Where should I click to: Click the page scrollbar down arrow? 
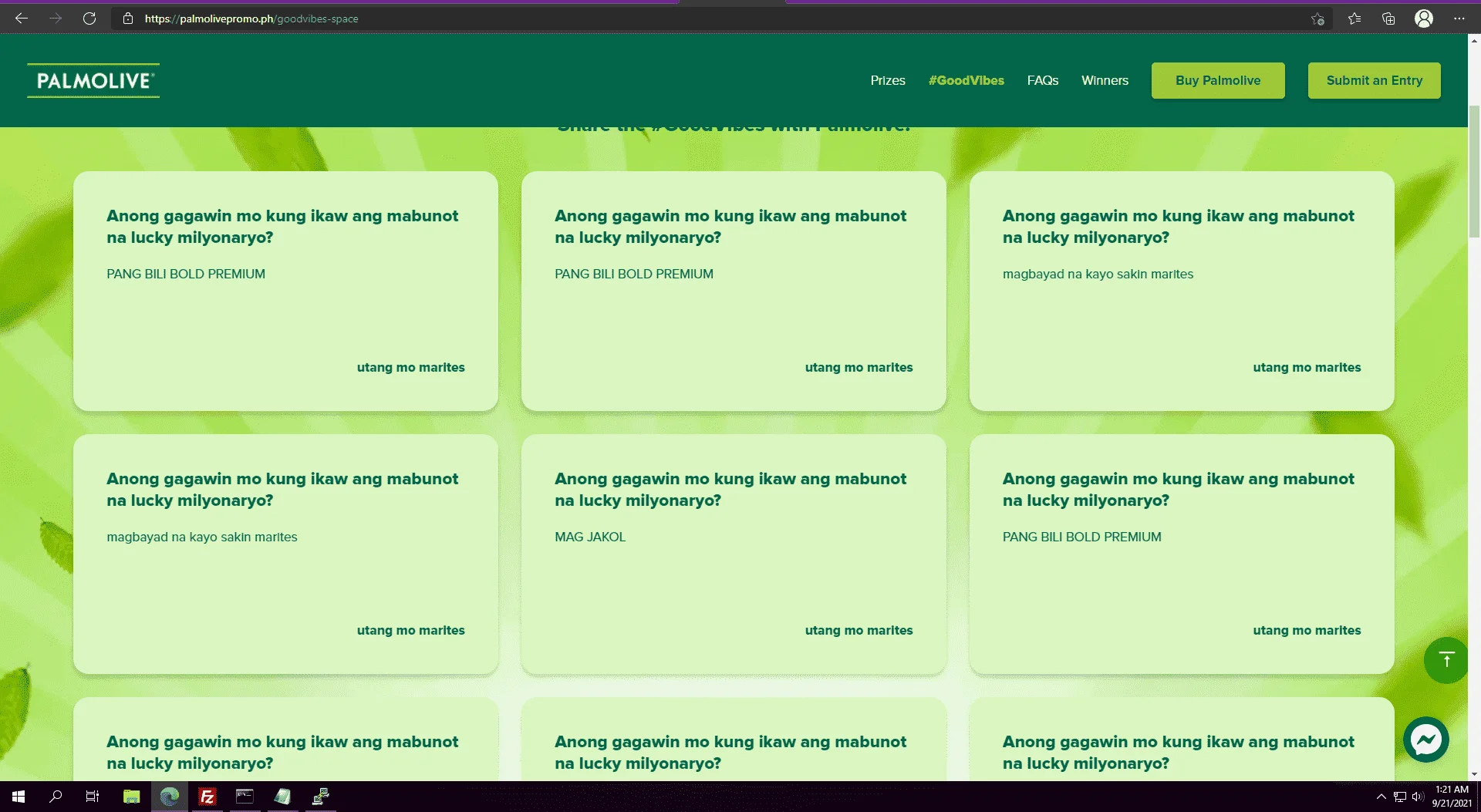click(x=1474, y=774)
